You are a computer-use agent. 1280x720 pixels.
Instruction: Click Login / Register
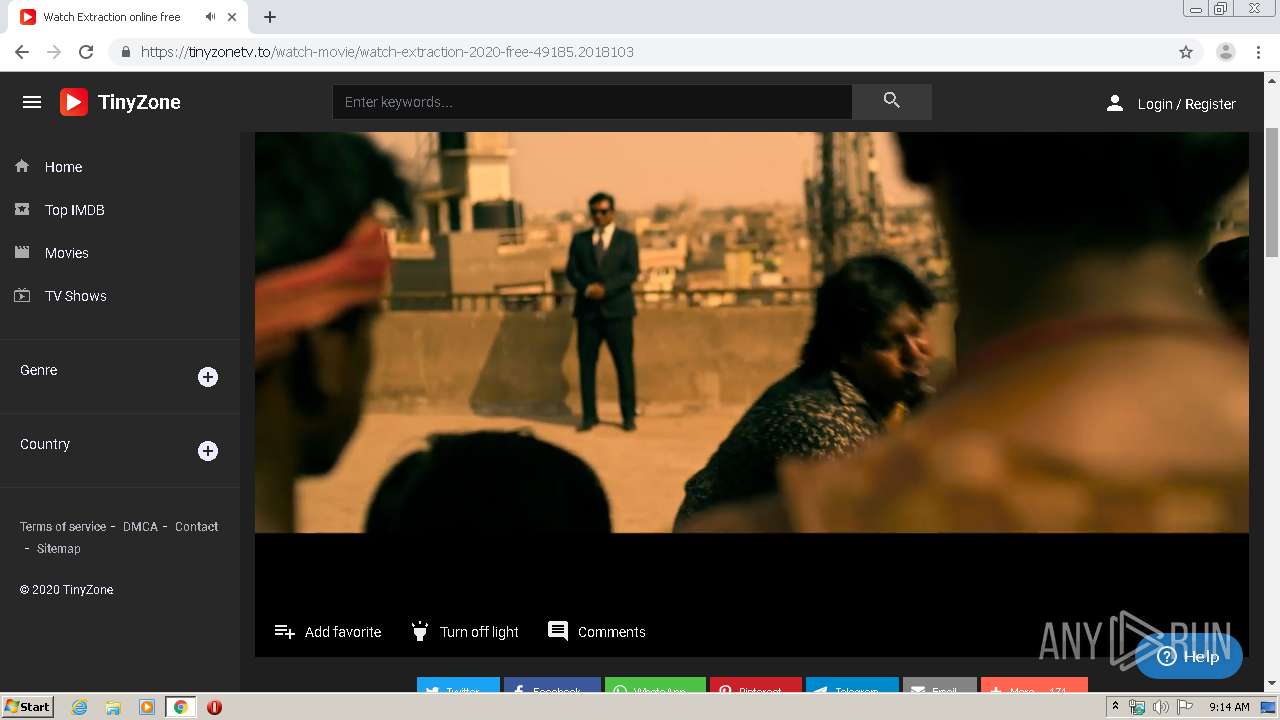point(1187,104)
